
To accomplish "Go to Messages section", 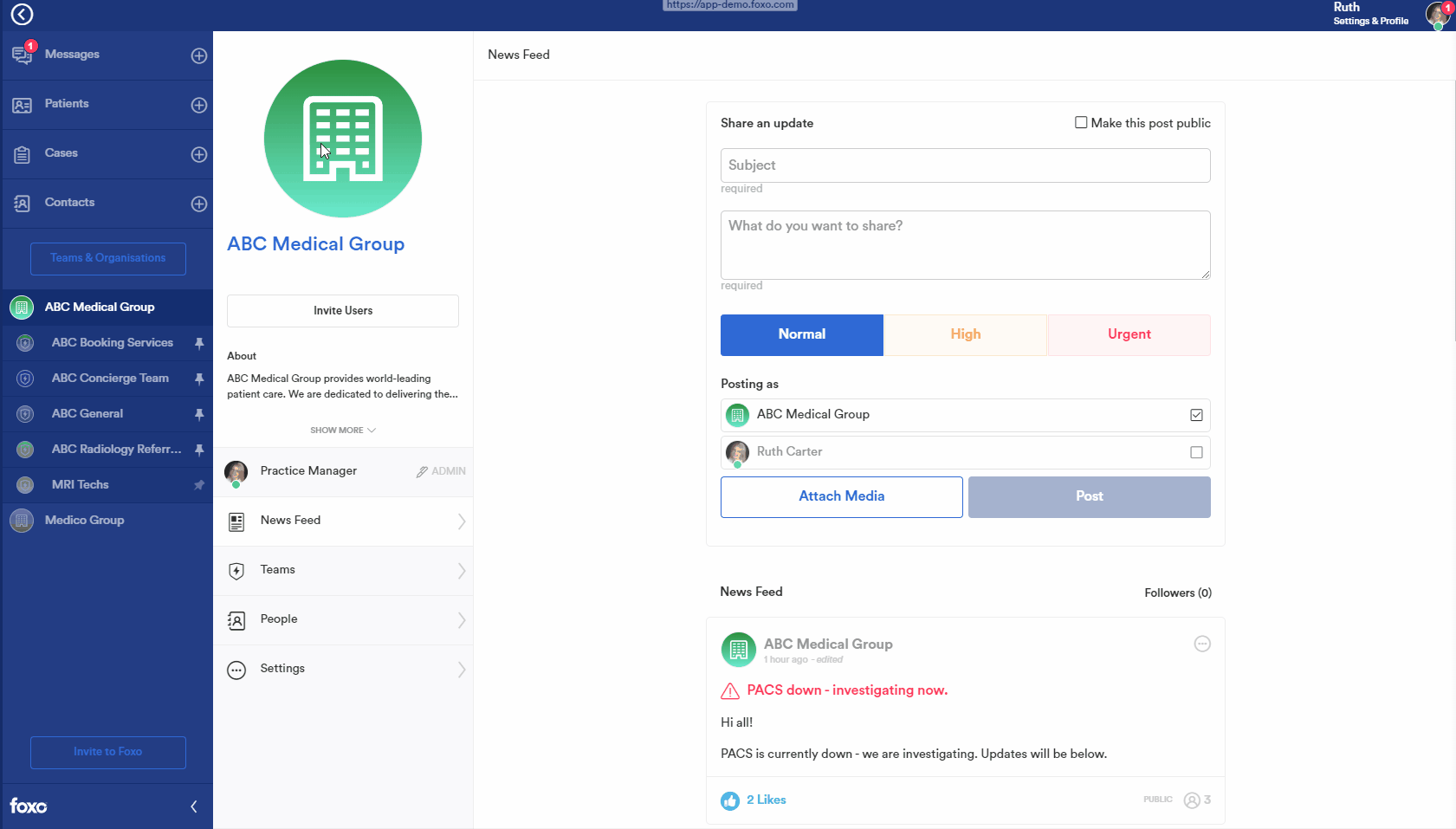I will [x=72, y=55].
